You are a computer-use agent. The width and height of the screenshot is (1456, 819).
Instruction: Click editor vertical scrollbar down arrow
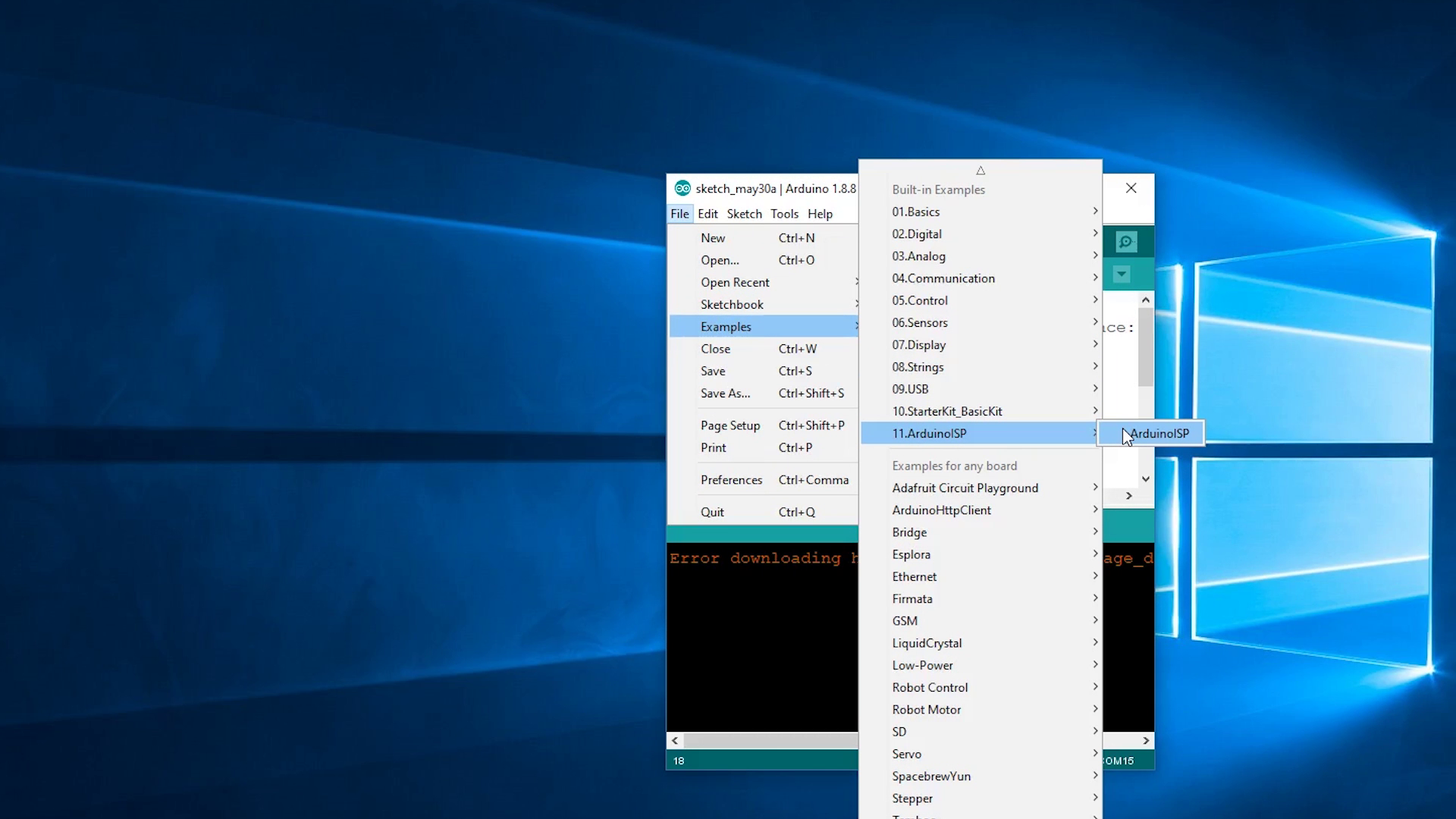(1145, 479)
